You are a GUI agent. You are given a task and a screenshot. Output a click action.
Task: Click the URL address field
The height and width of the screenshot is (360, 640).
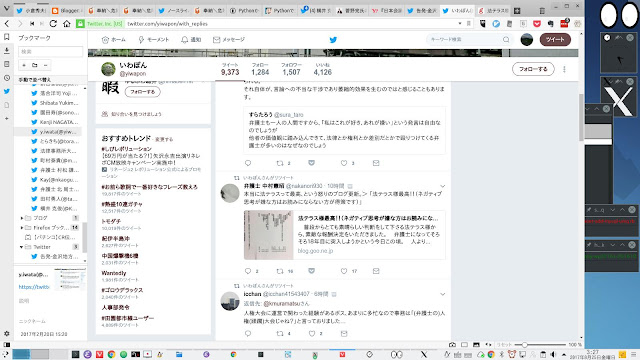(290, 24)
